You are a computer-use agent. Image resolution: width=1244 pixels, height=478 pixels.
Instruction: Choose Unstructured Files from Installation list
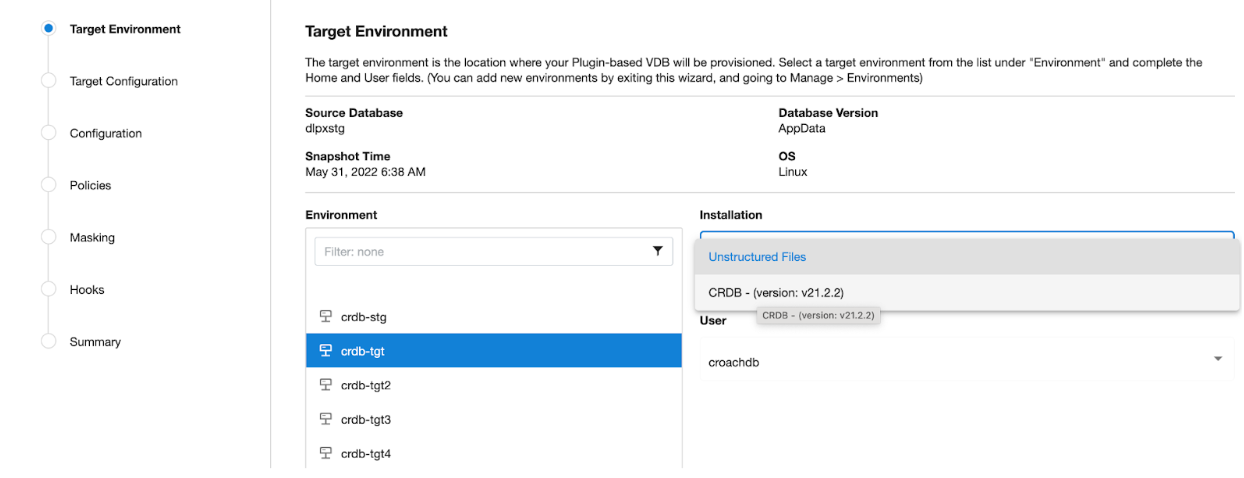pos(757,257)
